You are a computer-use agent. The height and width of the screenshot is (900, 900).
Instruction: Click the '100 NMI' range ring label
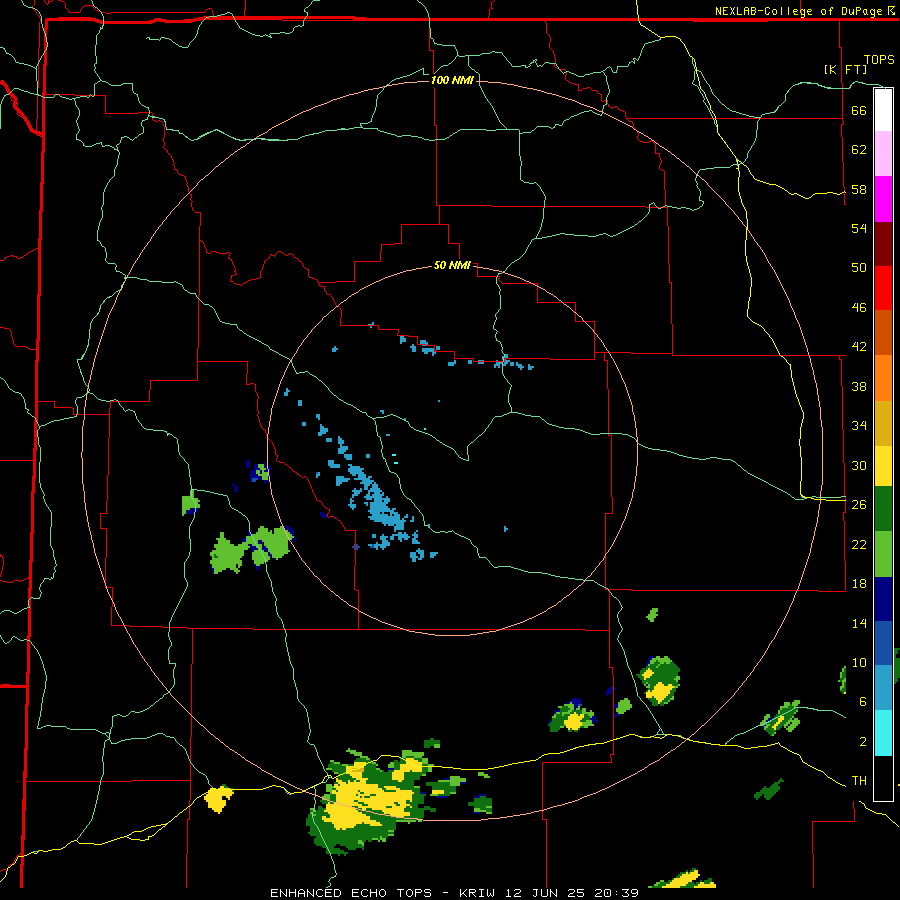[x=452, y=80]
